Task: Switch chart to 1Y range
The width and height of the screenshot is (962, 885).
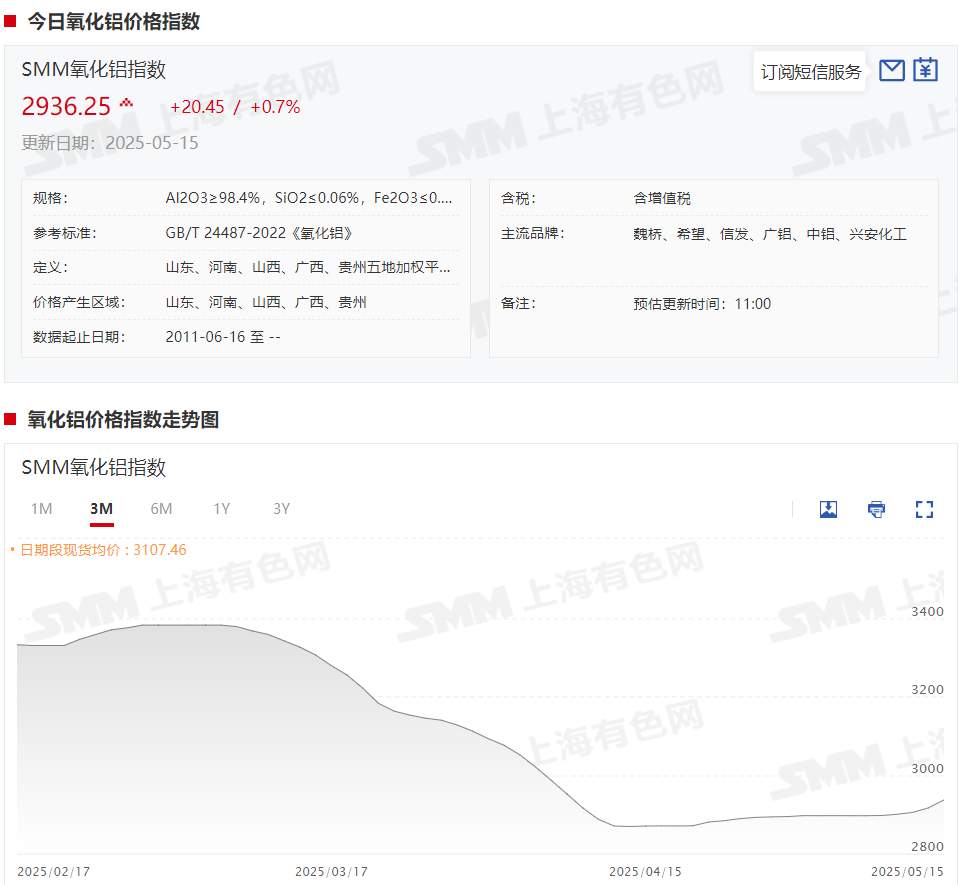Action: coord(221,509)
